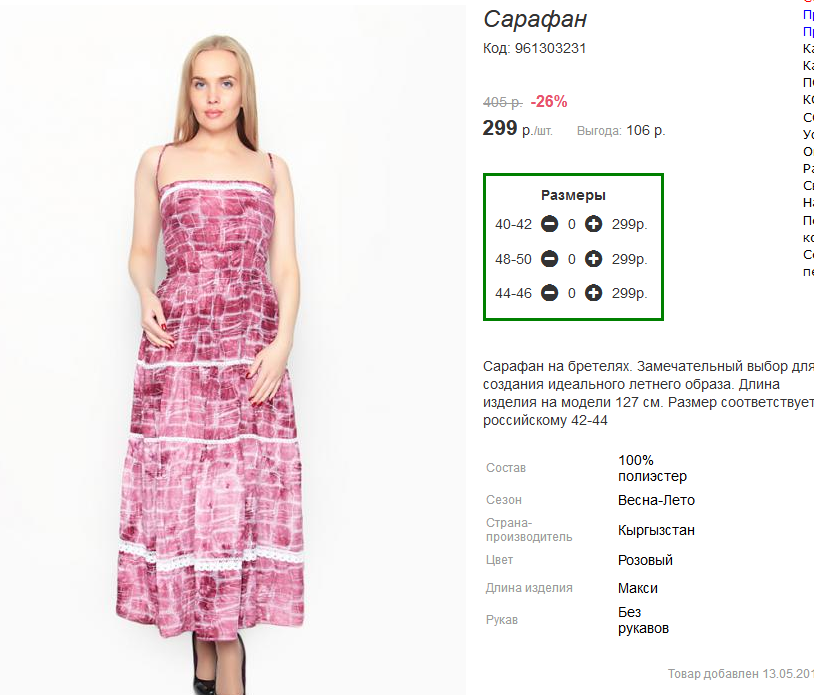Click the Размеры section heading
This screenshot has width=814, height=695.
[x=573, y=195]
